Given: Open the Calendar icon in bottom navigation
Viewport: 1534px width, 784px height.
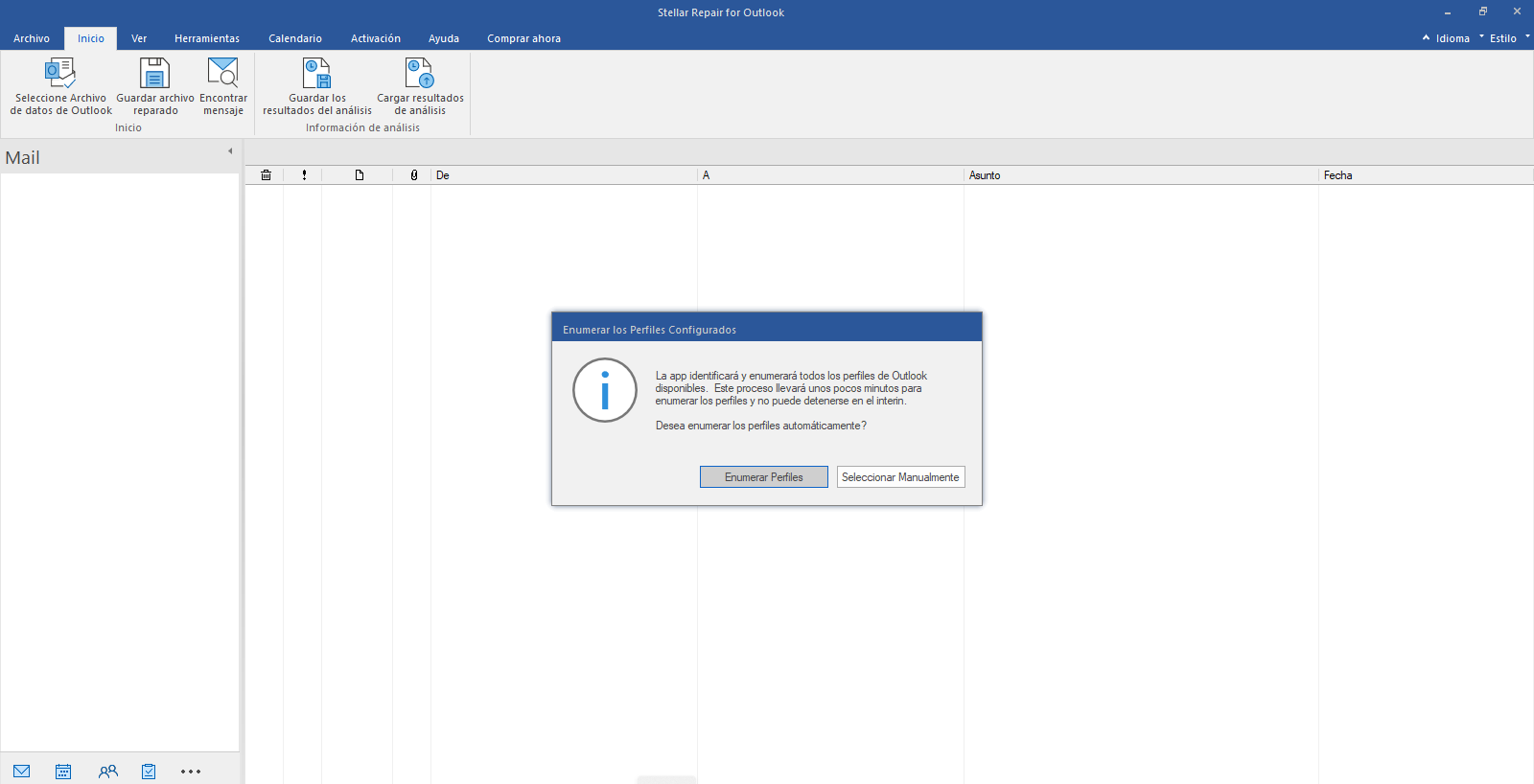Looking at the screenshot, I should (63, 772).
